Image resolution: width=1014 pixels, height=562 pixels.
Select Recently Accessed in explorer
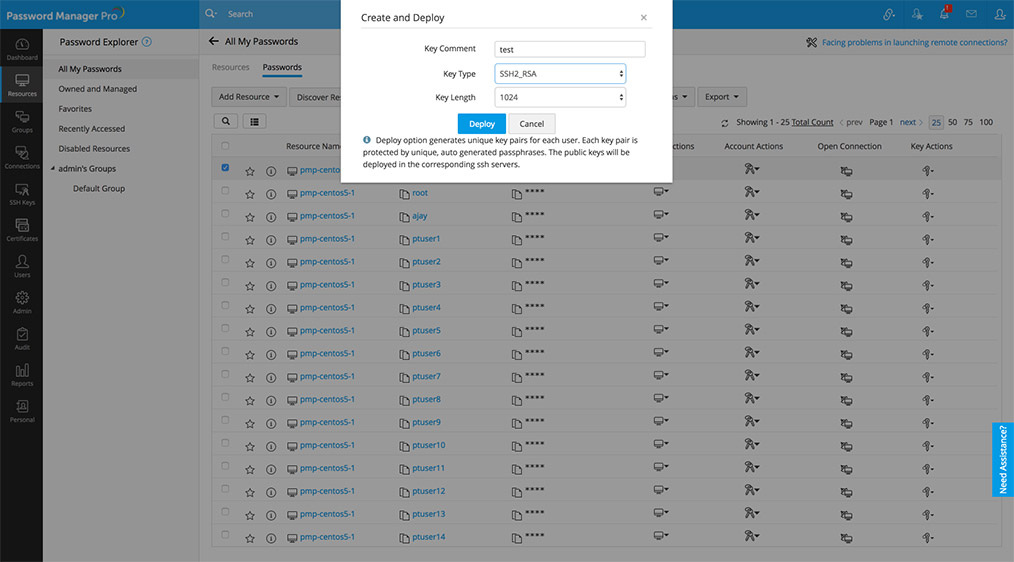(92, 129)
